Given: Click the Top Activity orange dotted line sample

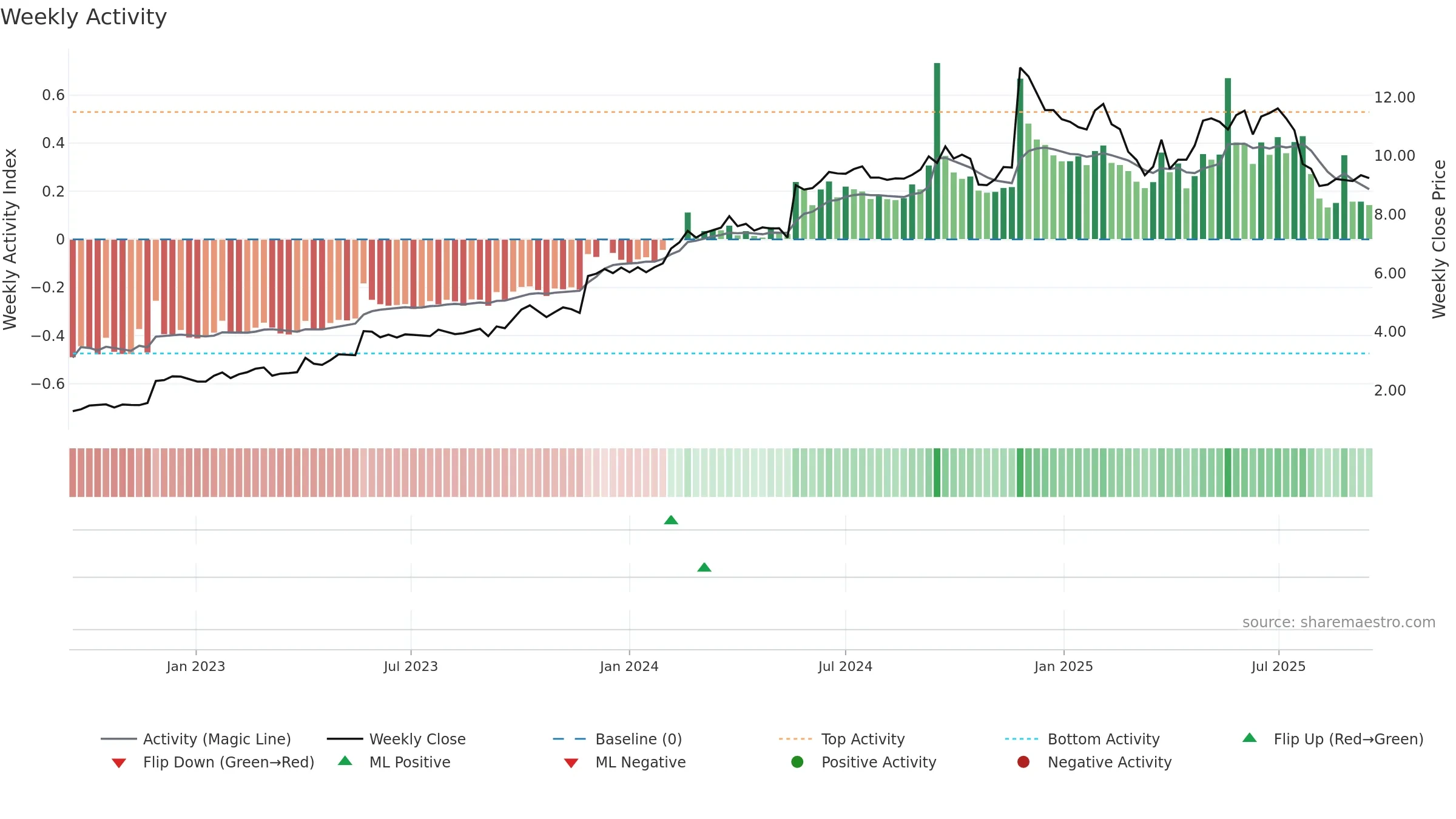Looking at the screenshot, I should click(795, 739).
